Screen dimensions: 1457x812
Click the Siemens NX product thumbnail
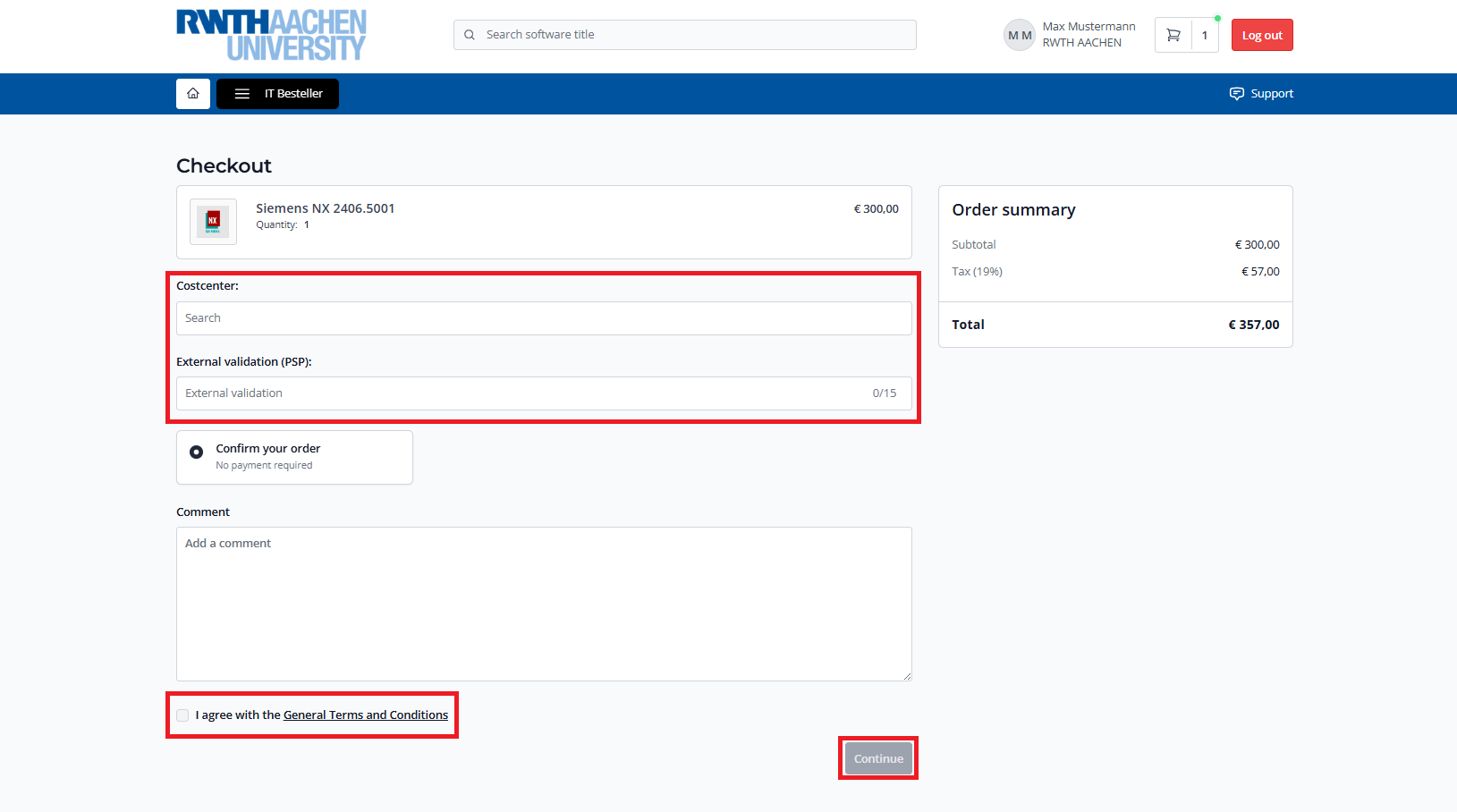(213, 222)
